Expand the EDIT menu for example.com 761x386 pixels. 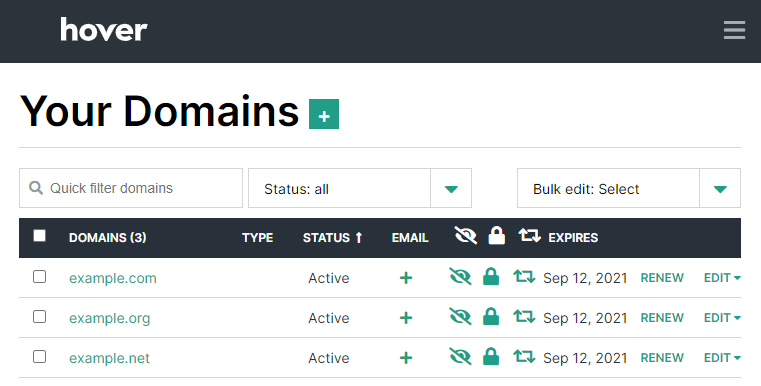click(x=722, y=278)
